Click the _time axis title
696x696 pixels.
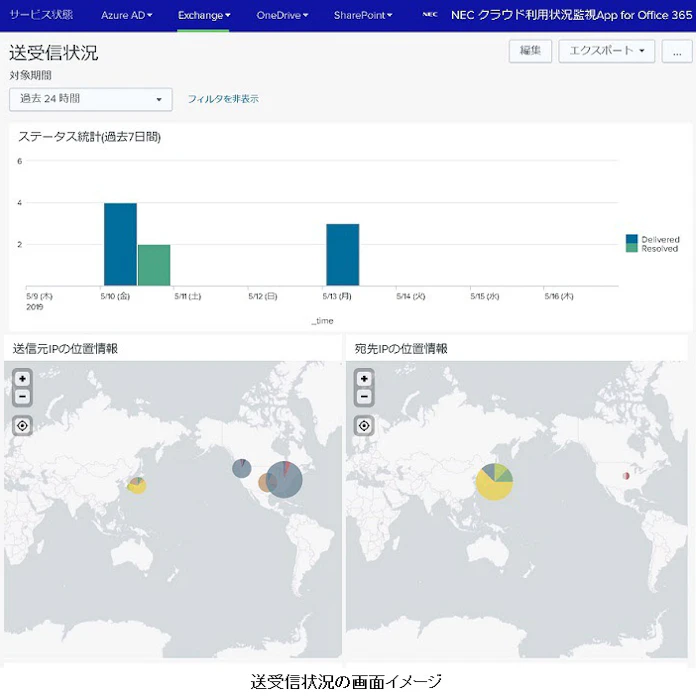(x=322, y=320)
